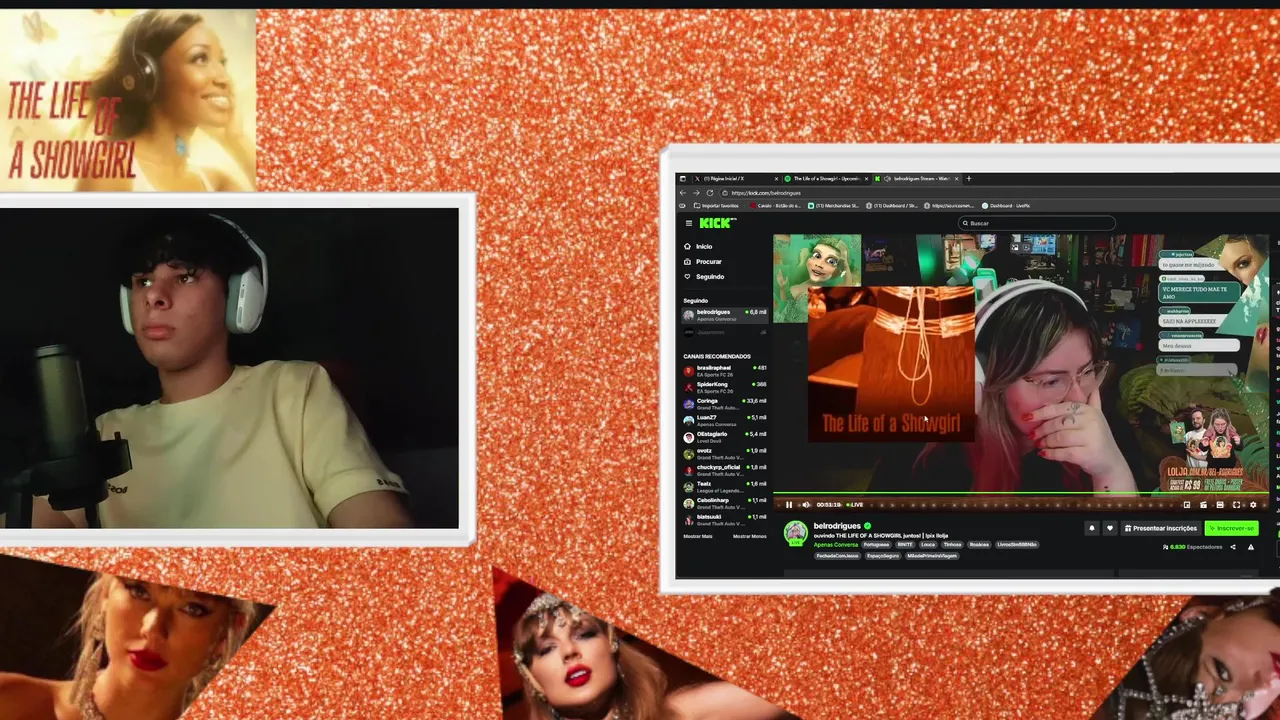The image size is (1280, 720).
Task: Reload the browser page
Action: click(x=710, y=193)
